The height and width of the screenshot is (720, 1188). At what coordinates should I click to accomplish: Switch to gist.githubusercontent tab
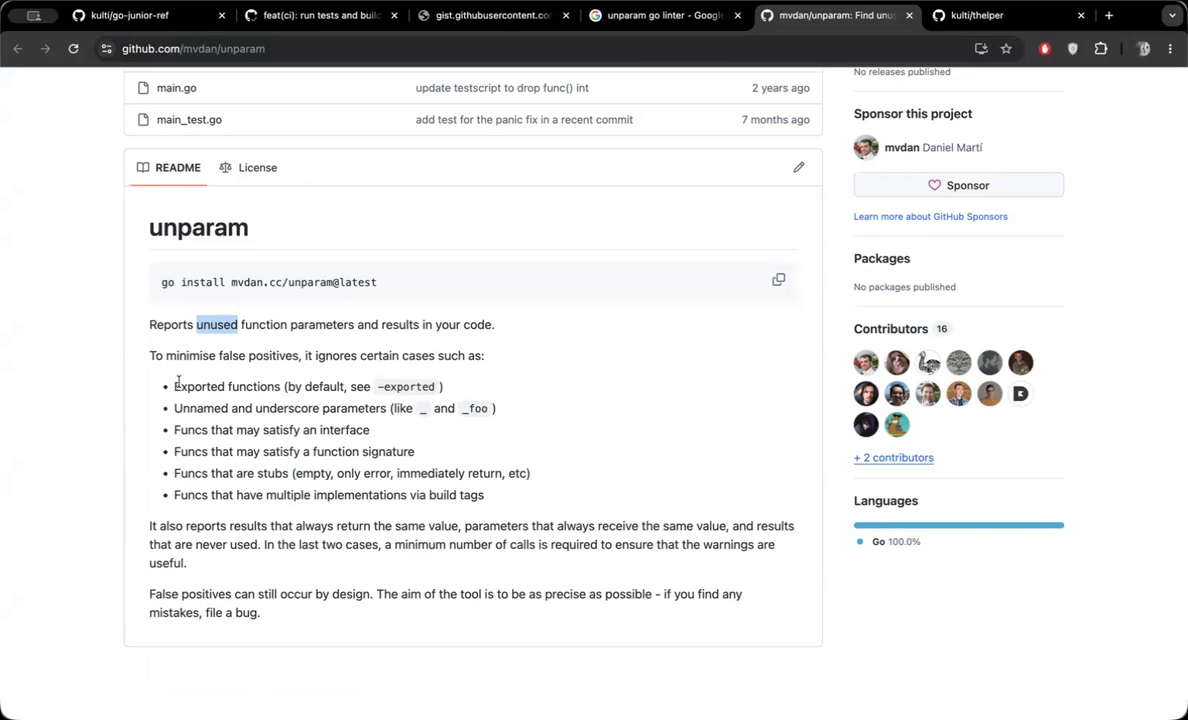point(493,15)
